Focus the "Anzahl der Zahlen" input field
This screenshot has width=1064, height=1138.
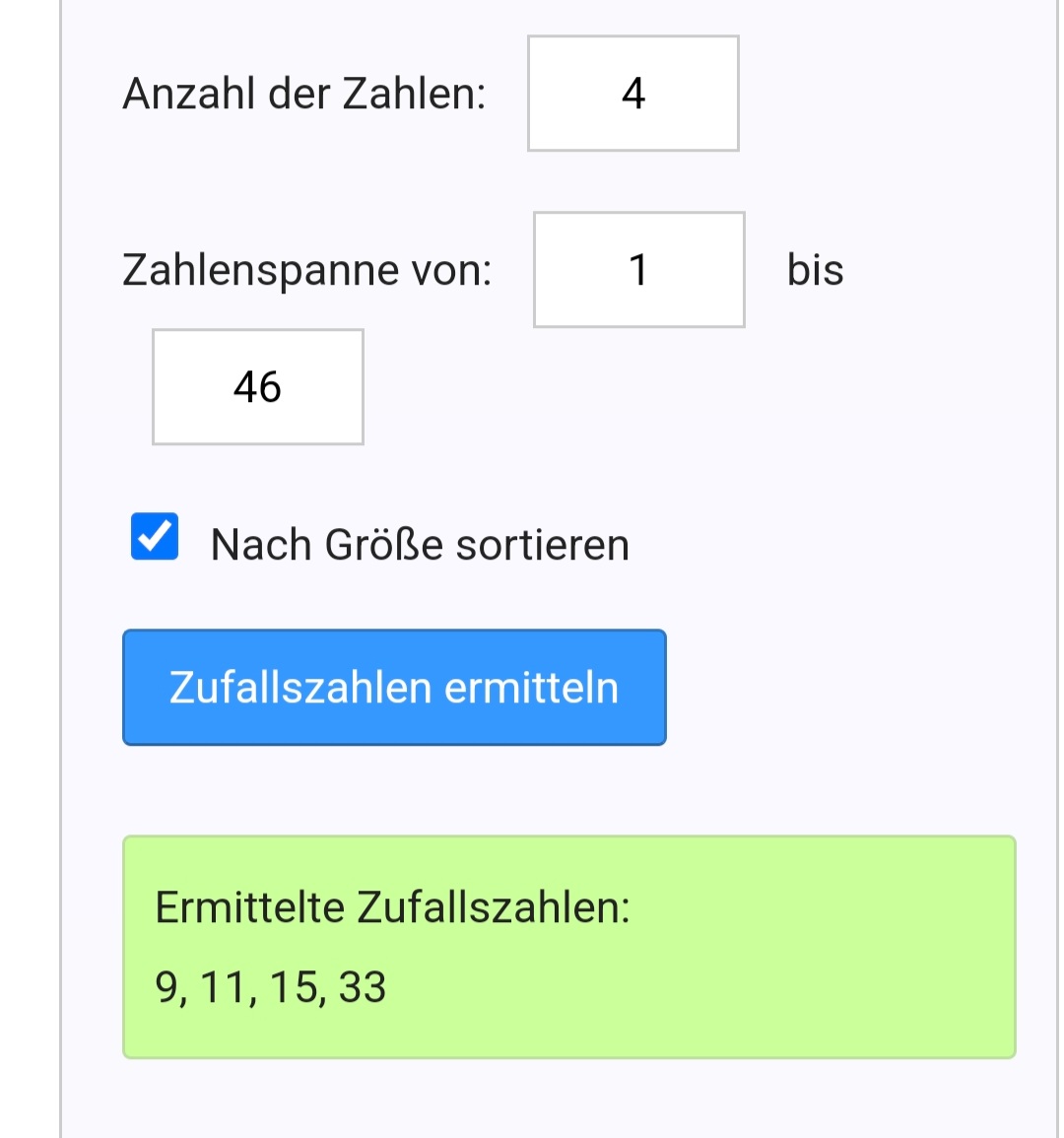click(632, 94)
